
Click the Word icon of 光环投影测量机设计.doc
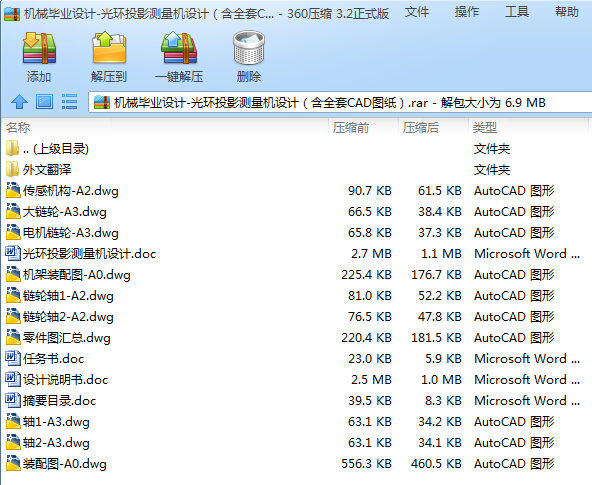pyautogui.click(x=13, y=253)
